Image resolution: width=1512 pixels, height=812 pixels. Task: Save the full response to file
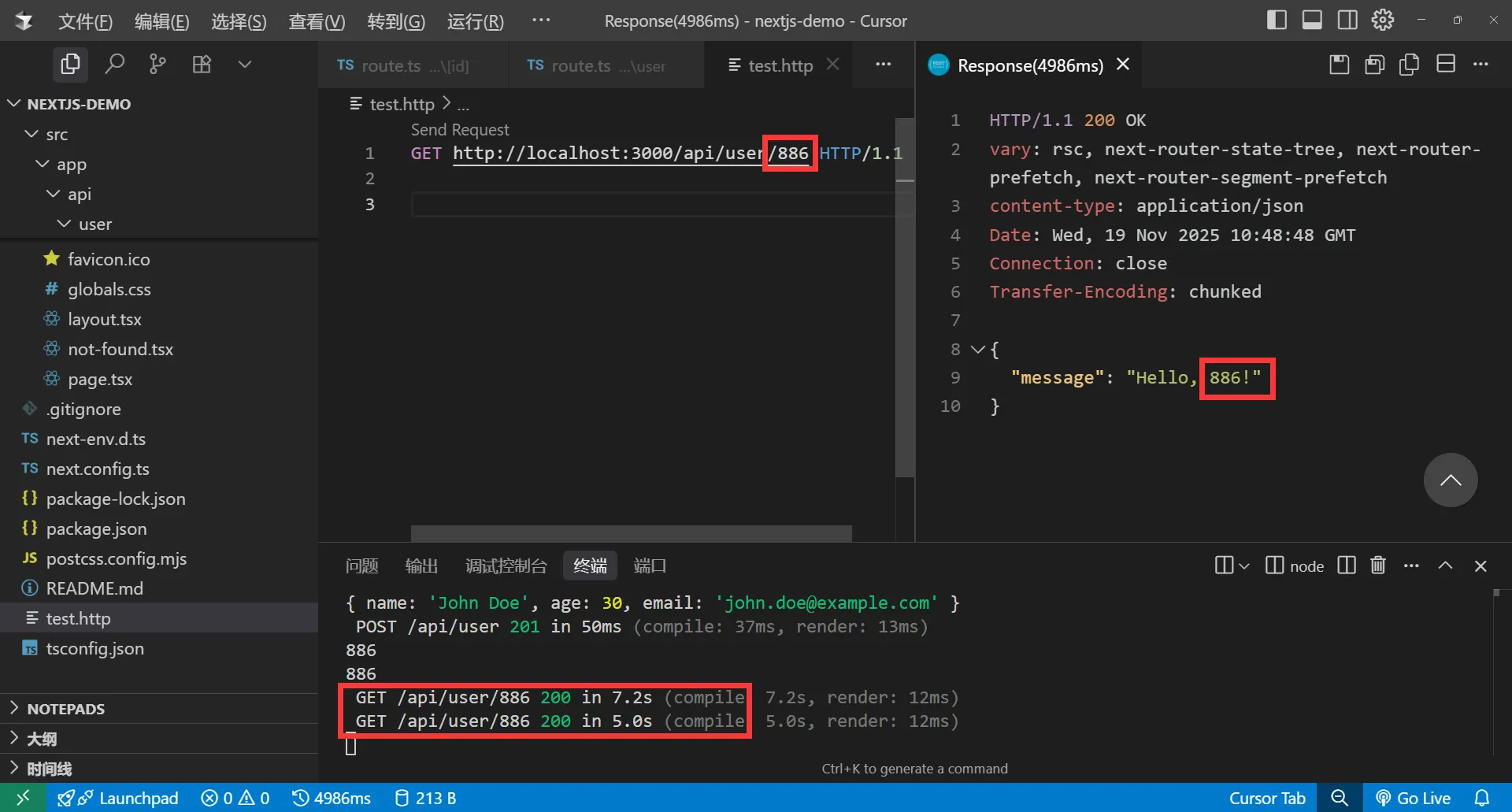[x=1339, y=65]
